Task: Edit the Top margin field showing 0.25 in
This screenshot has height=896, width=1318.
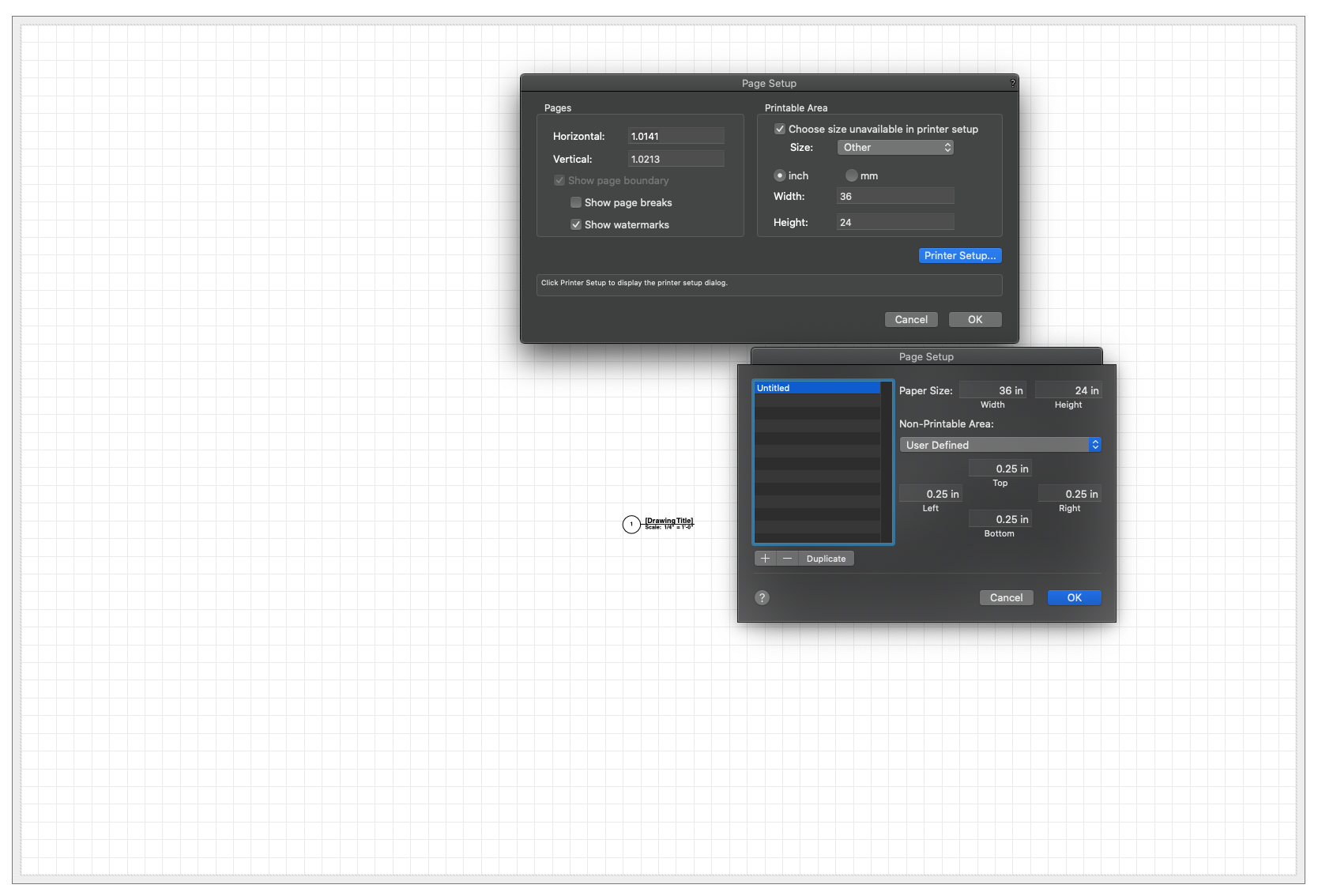Action: (x=1000, y=468)
